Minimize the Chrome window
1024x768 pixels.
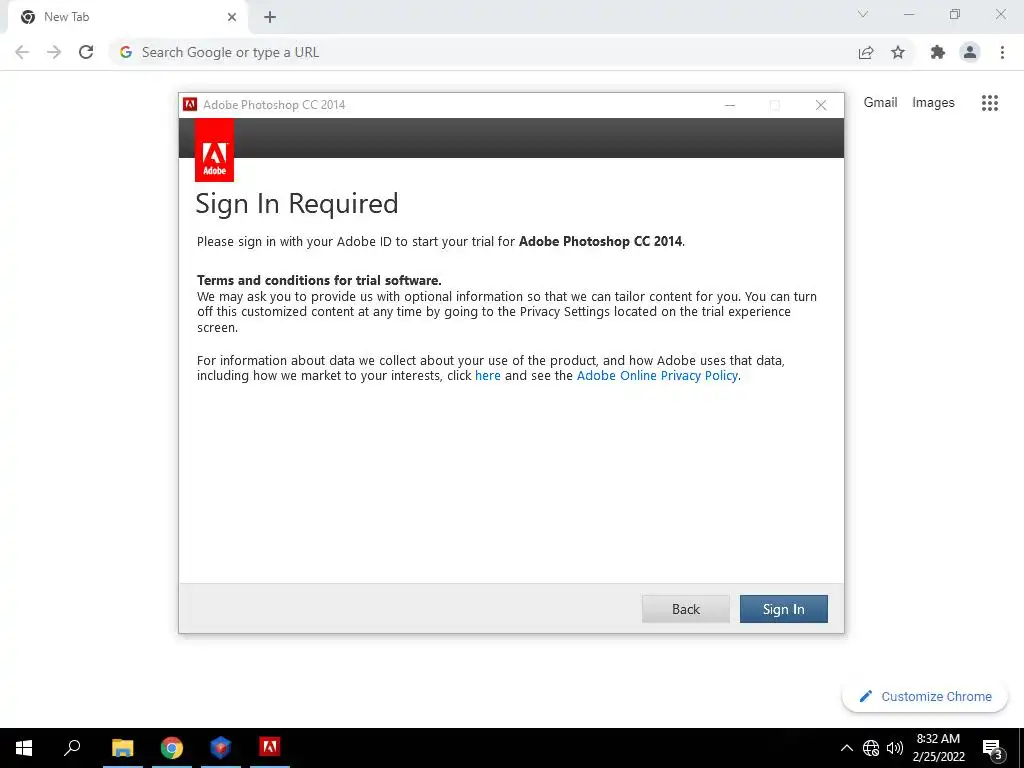pos(908,14)
